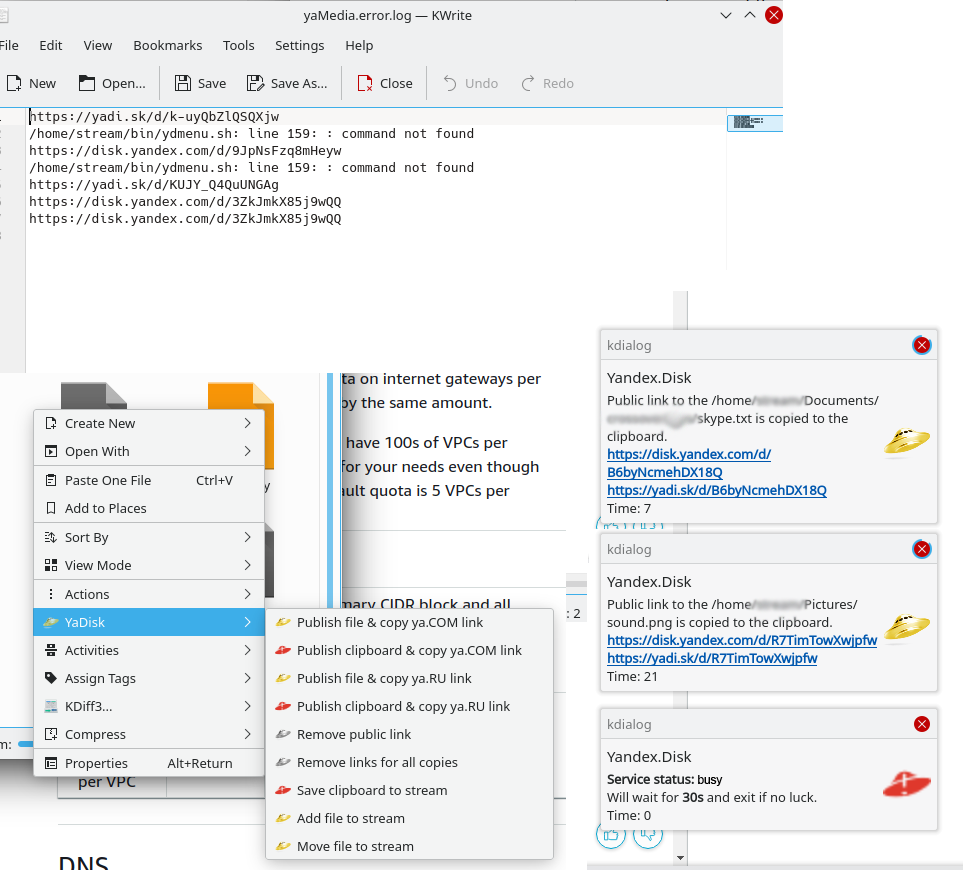Click the Open folder icon in toolbar
The width and height of the screenshot is (963, 870).
87,83
